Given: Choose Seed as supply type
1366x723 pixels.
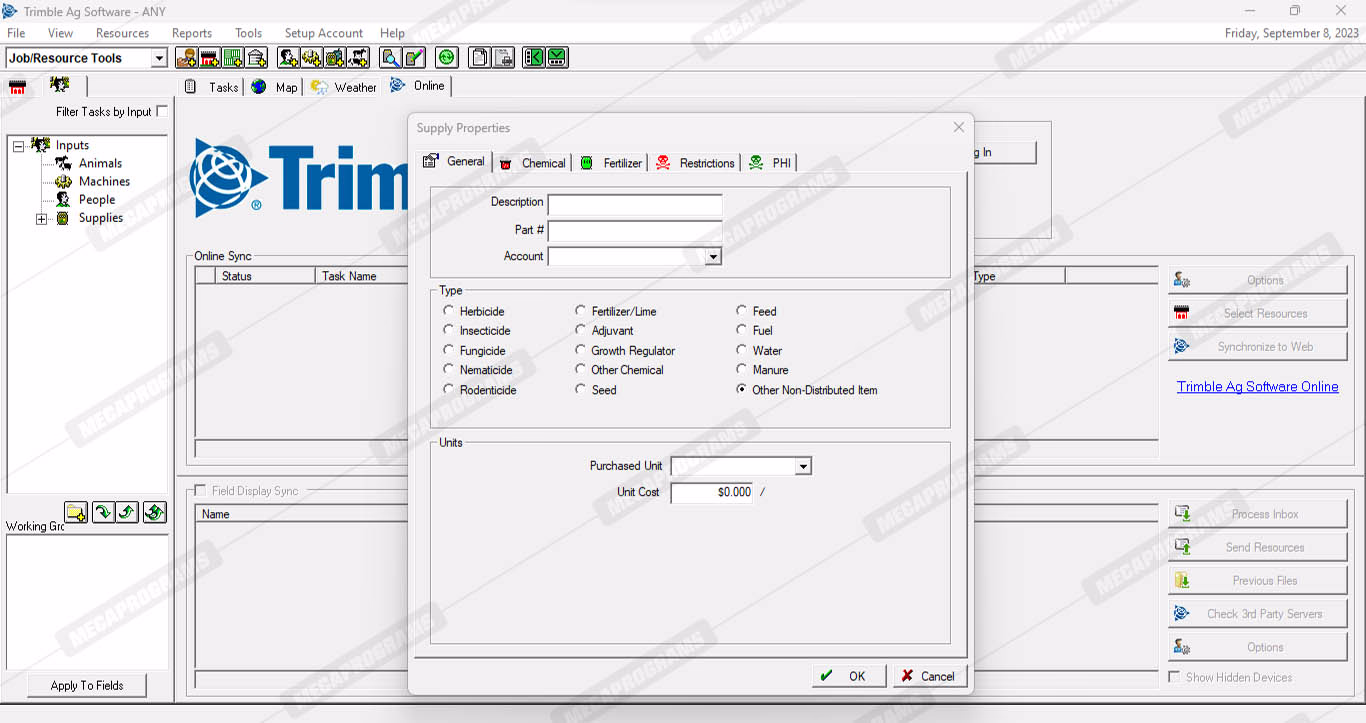Looking at the screenshot, I should point(581,389).
